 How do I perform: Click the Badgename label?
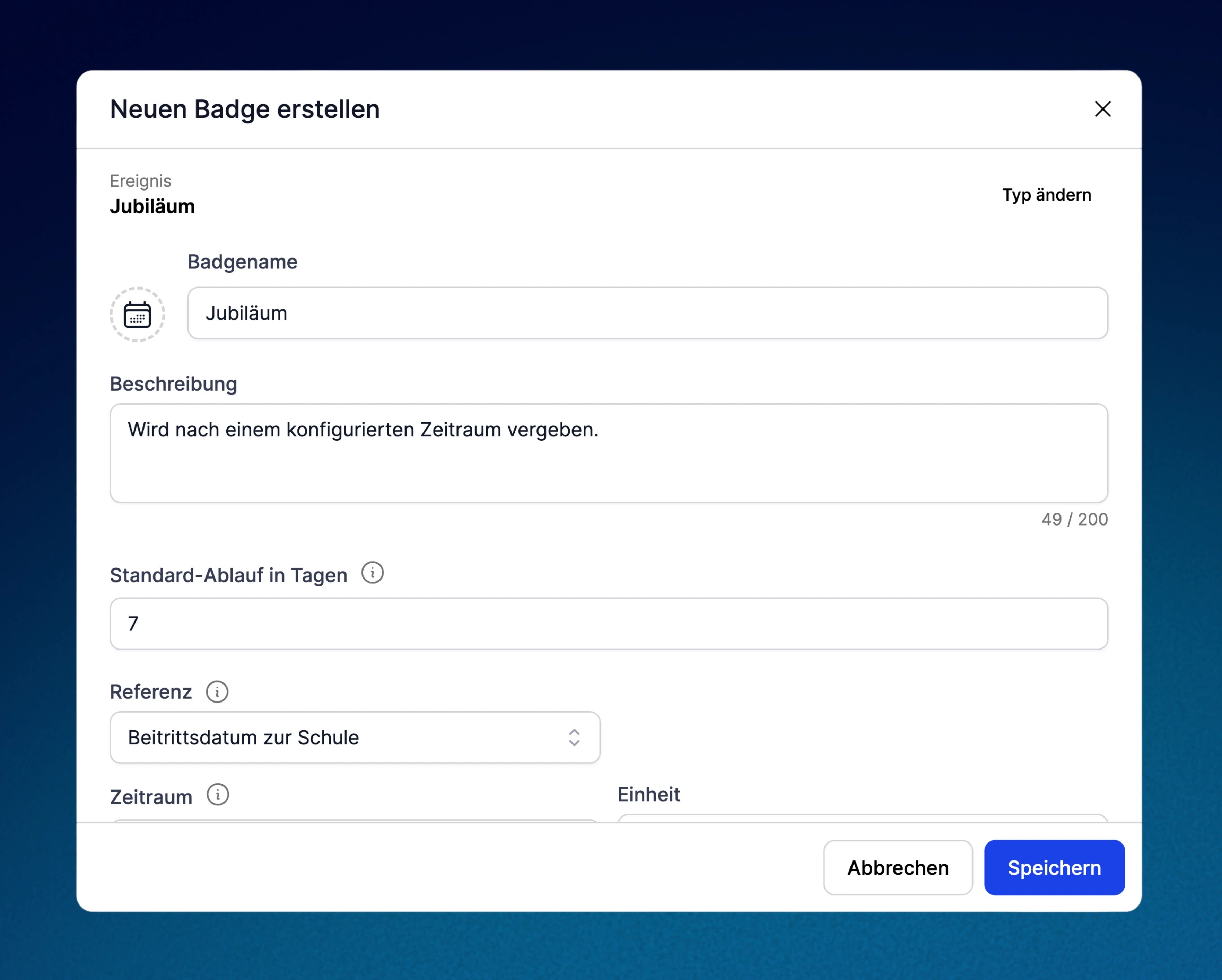(x=243, y=262)
